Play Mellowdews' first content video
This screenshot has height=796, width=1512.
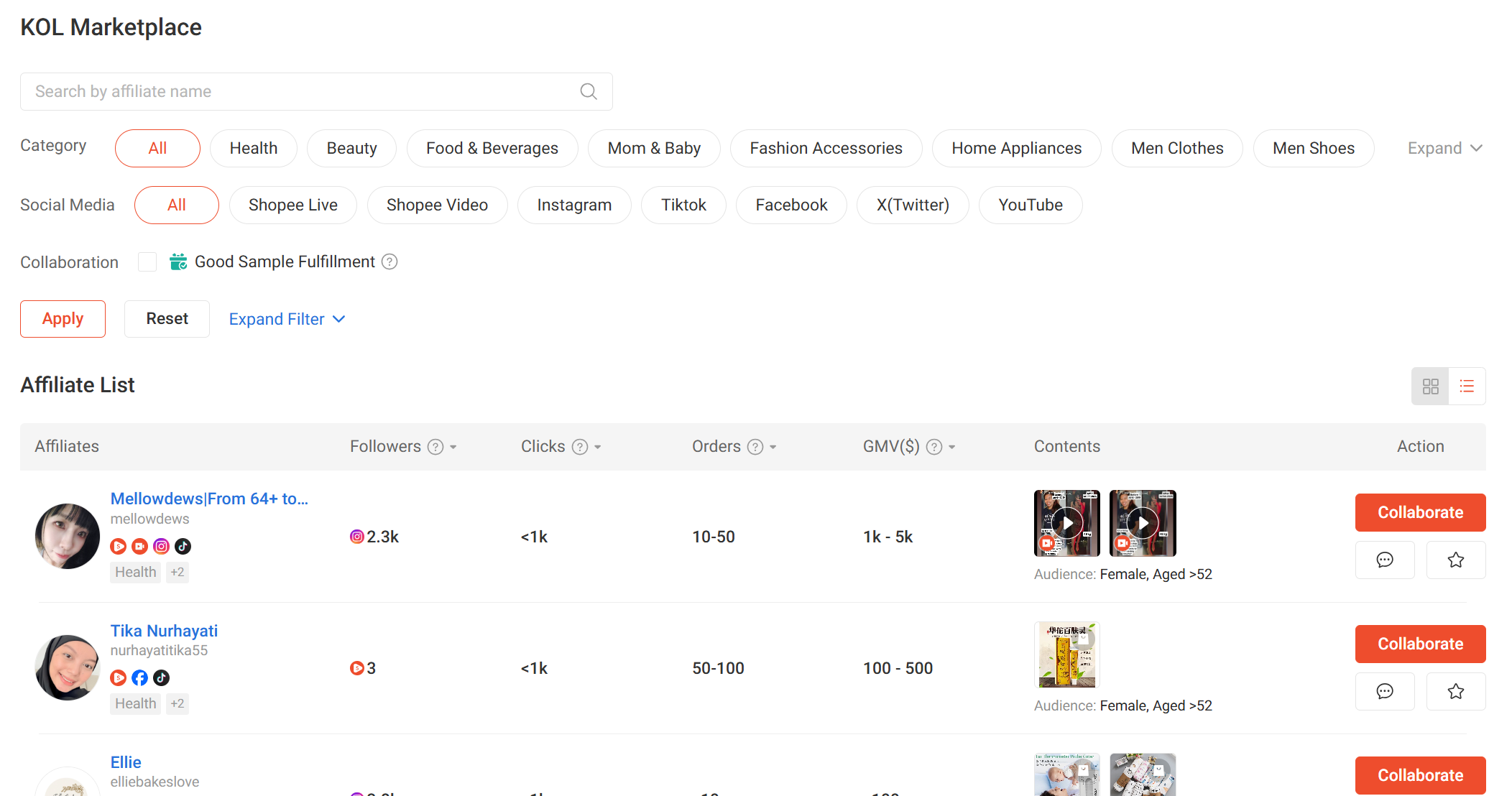1067,523
